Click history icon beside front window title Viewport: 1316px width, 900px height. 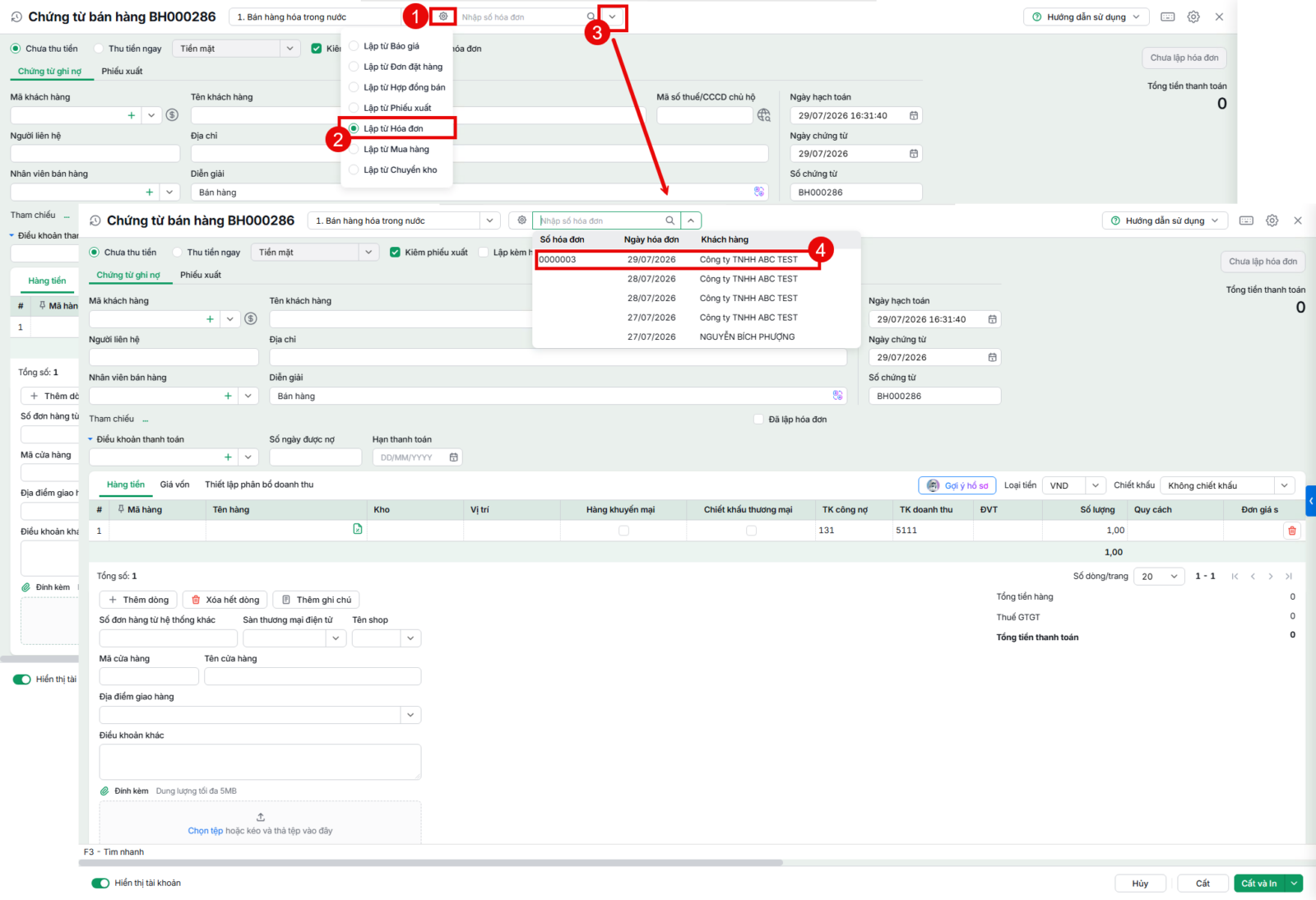[95, 220]
